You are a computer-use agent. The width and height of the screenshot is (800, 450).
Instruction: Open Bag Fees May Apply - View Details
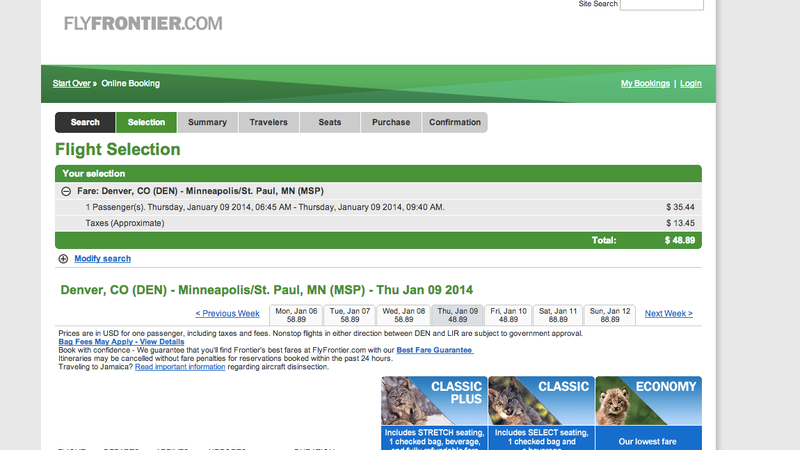(121, 342)
